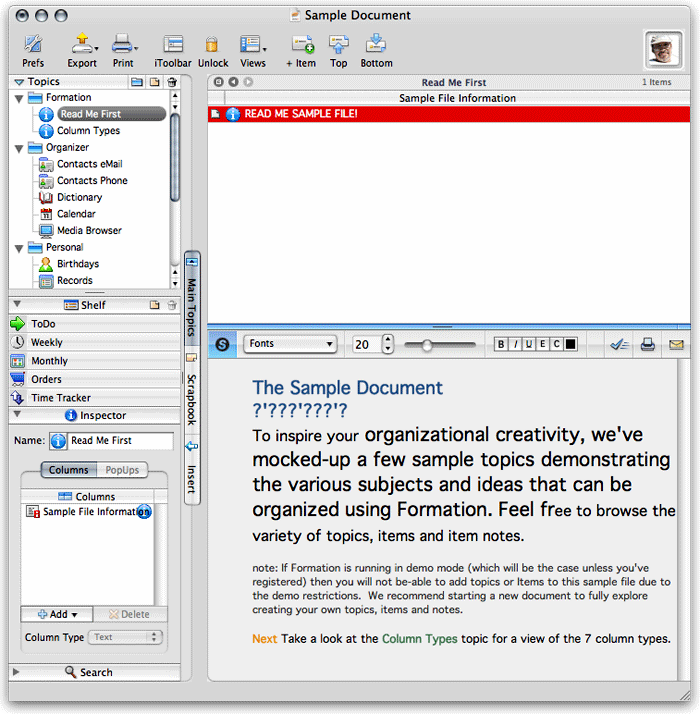Collapse the Shelf panel triangle
700x714 pixels.
click(17, 304)
